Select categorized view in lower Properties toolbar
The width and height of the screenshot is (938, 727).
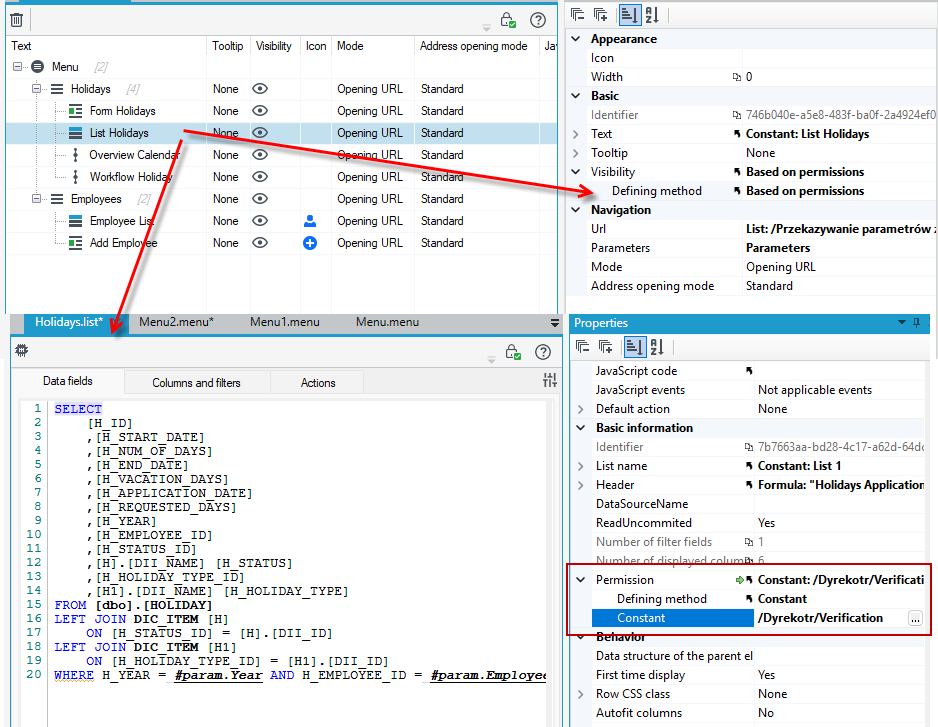coord(634,346)
